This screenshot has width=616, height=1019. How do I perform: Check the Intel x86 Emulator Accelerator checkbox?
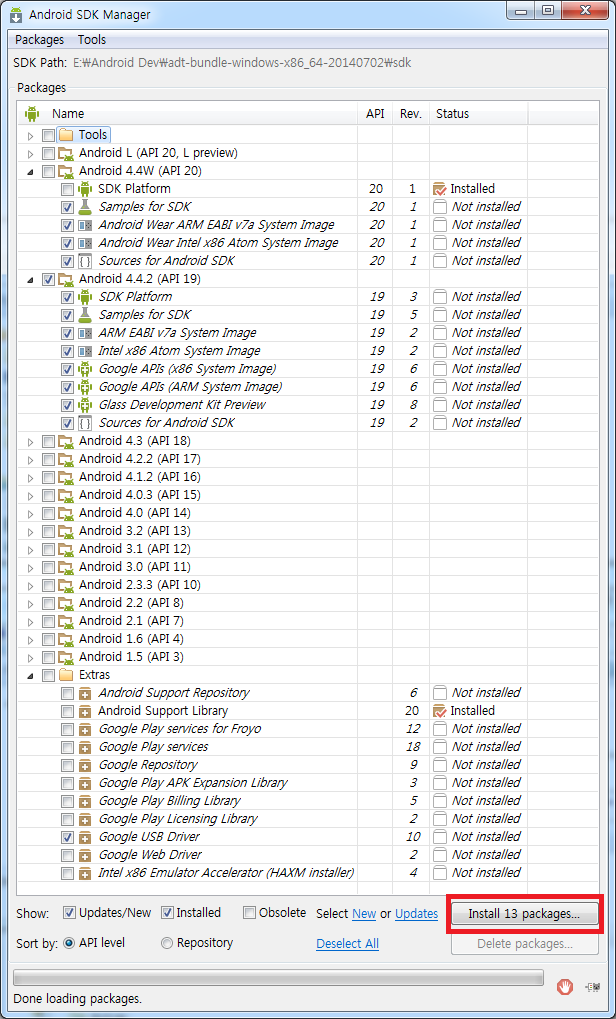(x=67, y=873)
